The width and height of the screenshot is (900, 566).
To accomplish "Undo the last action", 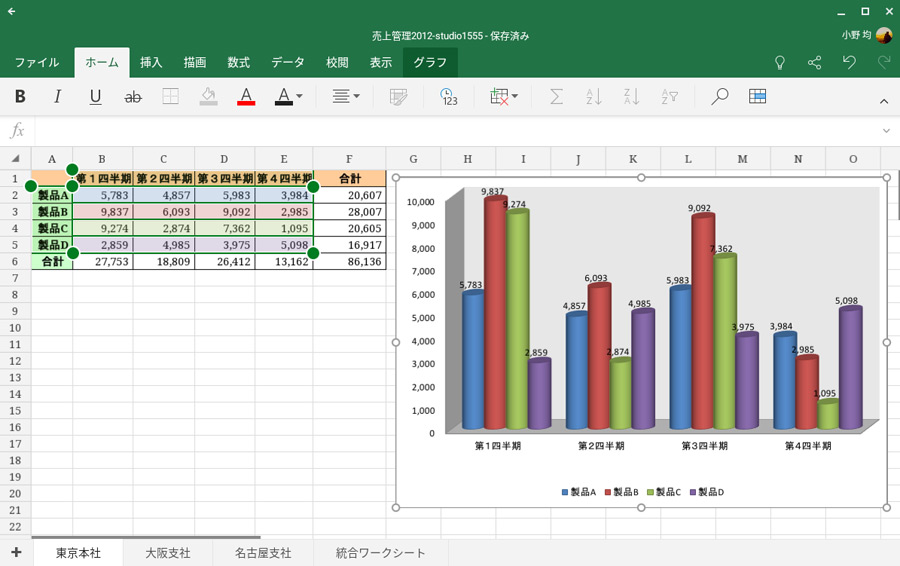I will pos(849,62).
